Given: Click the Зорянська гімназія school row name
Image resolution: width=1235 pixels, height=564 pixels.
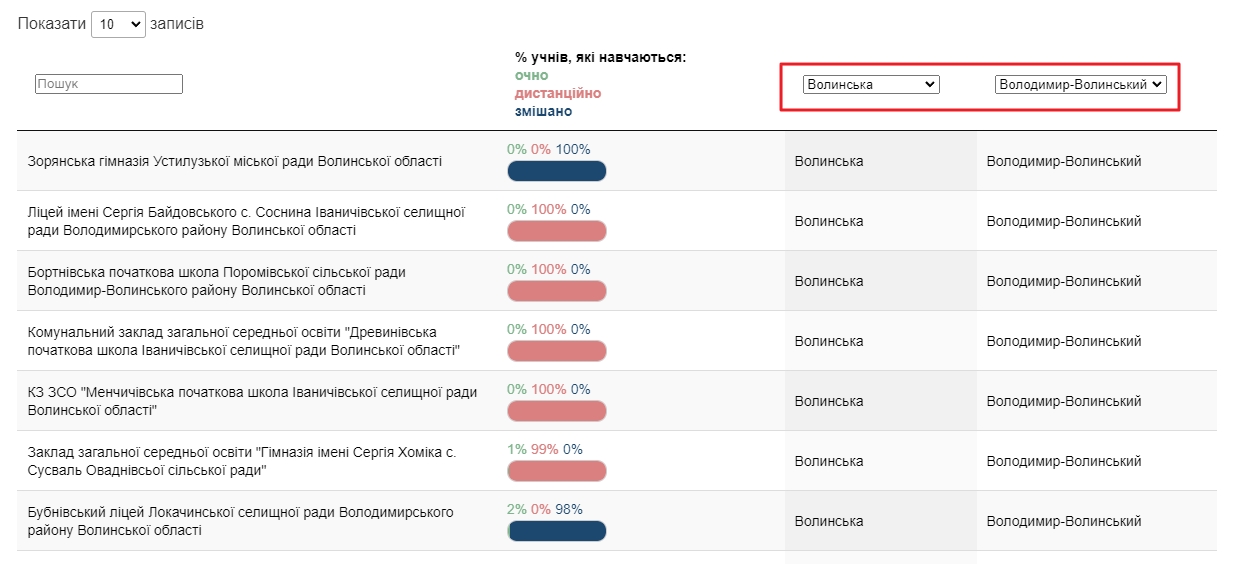Looking at the screenshot, I should point(235,161).
